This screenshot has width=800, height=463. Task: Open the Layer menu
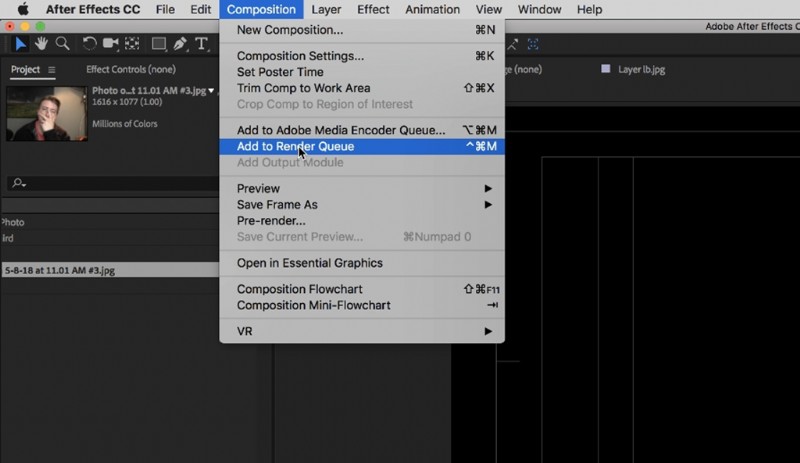pyautogui.click(x=326, y=9)
